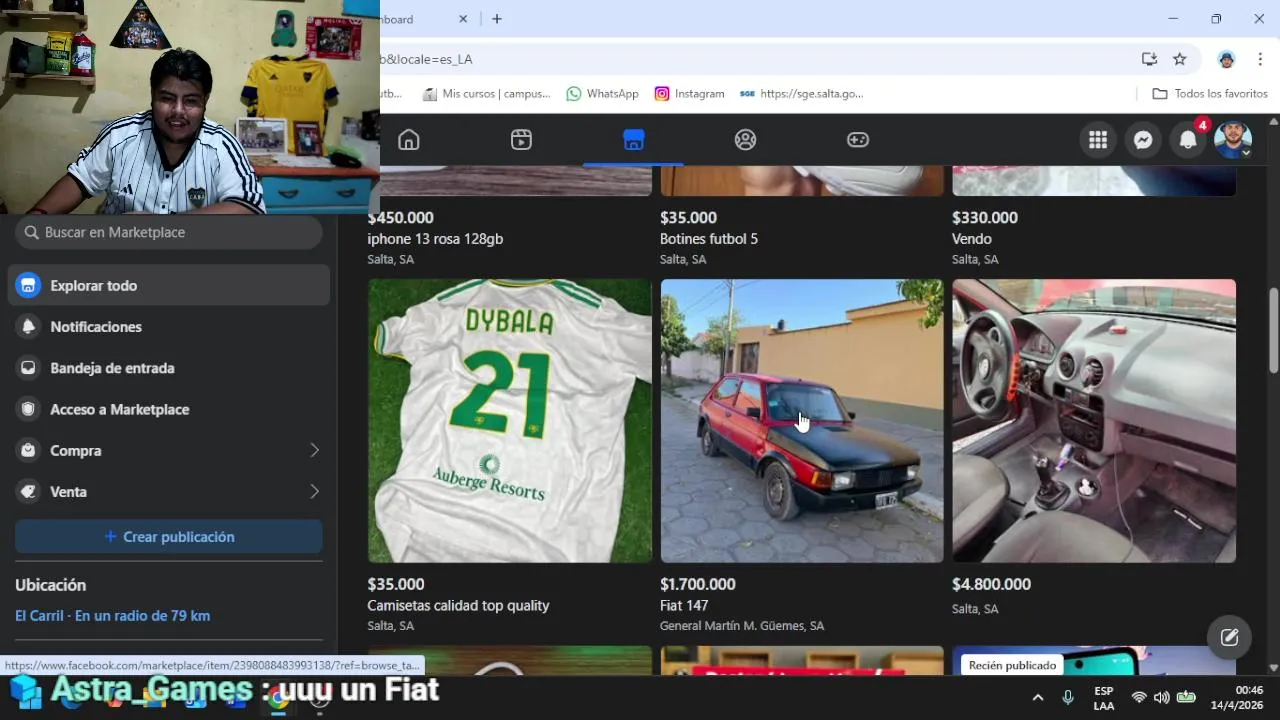Open Instagram bookmark
The height and width of the screenshot is (720, 1280).
click(689, 93)
